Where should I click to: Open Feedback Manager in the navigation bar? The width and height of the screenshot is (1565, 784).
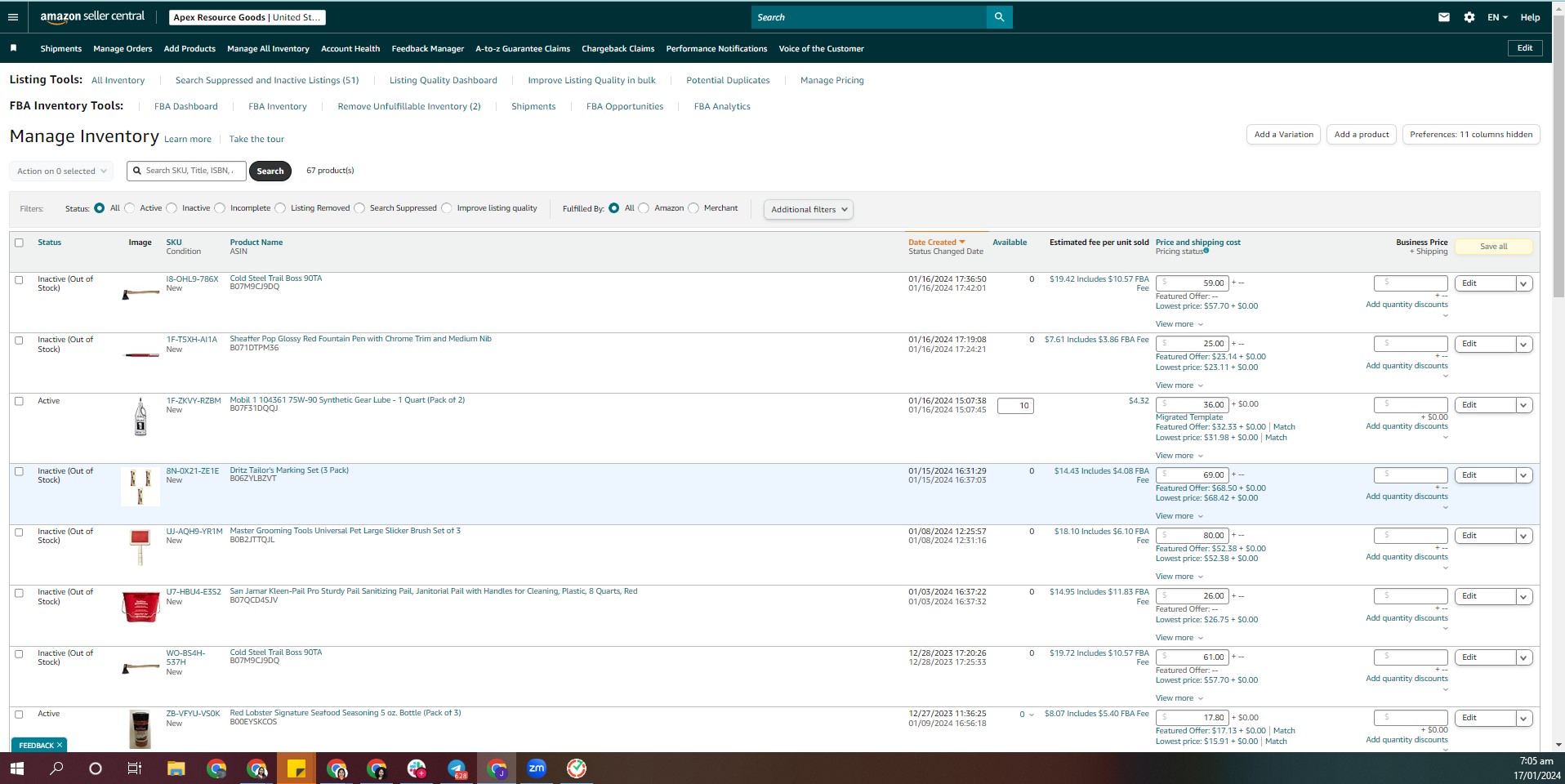(428, 49)
